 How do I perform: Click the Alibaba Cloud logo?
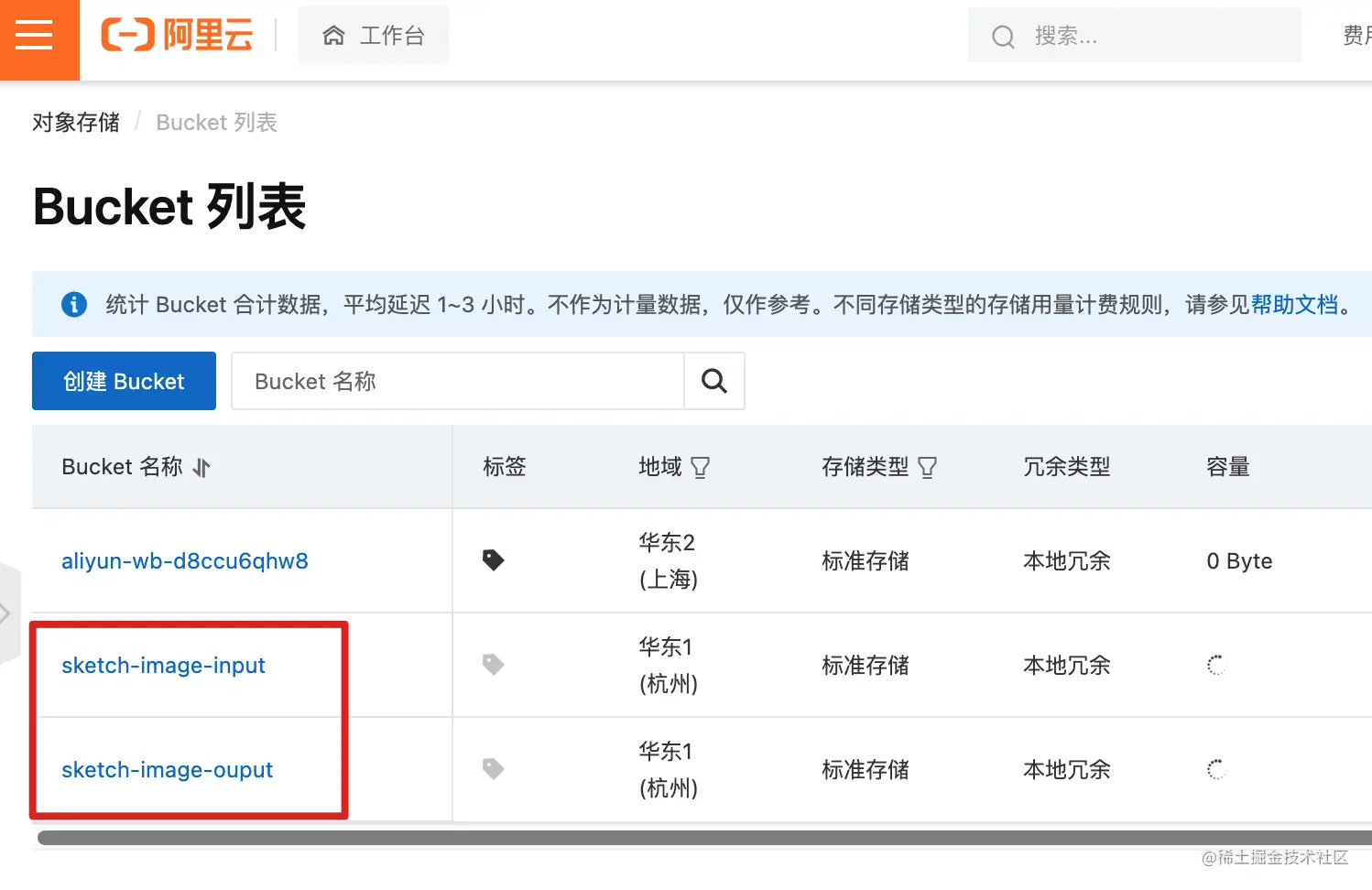(x=177, y=36)
